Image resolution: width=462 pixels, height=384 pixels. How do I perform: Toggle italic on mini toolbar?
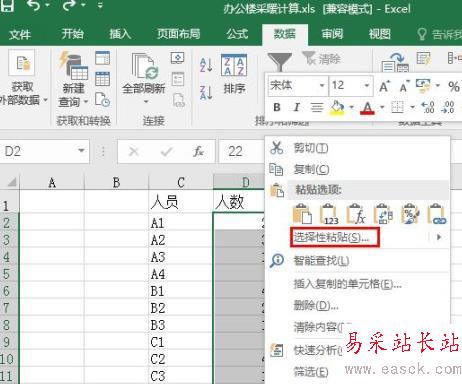(x=296, y=107)
